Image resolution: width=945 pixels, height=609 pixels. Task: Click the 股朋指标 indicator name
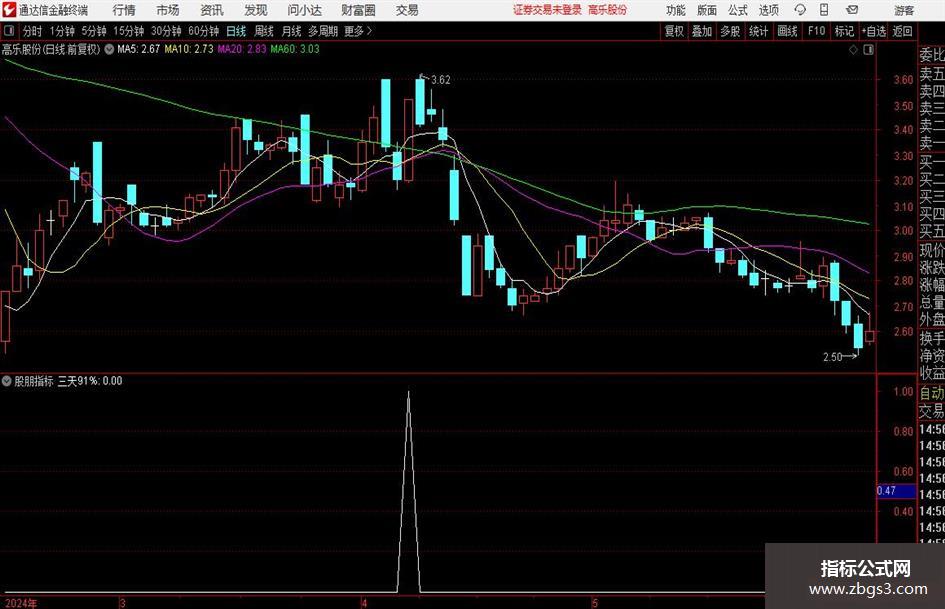pyautogui.click(x=34, y=381)
